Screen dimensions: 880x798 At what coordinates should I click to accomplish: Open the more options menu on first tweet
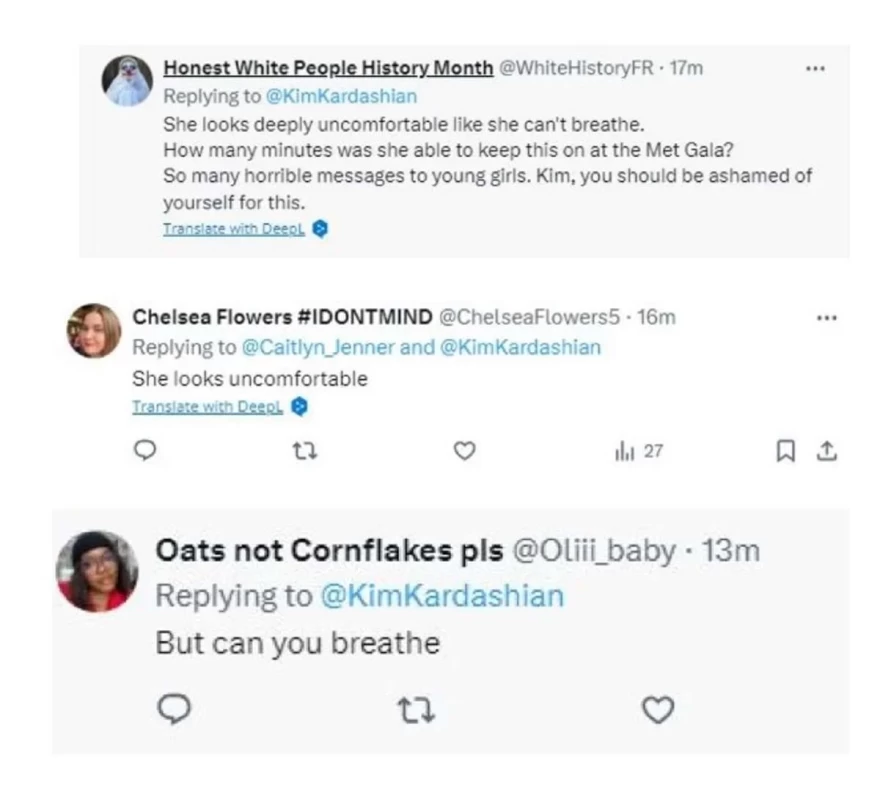(816, 68)
